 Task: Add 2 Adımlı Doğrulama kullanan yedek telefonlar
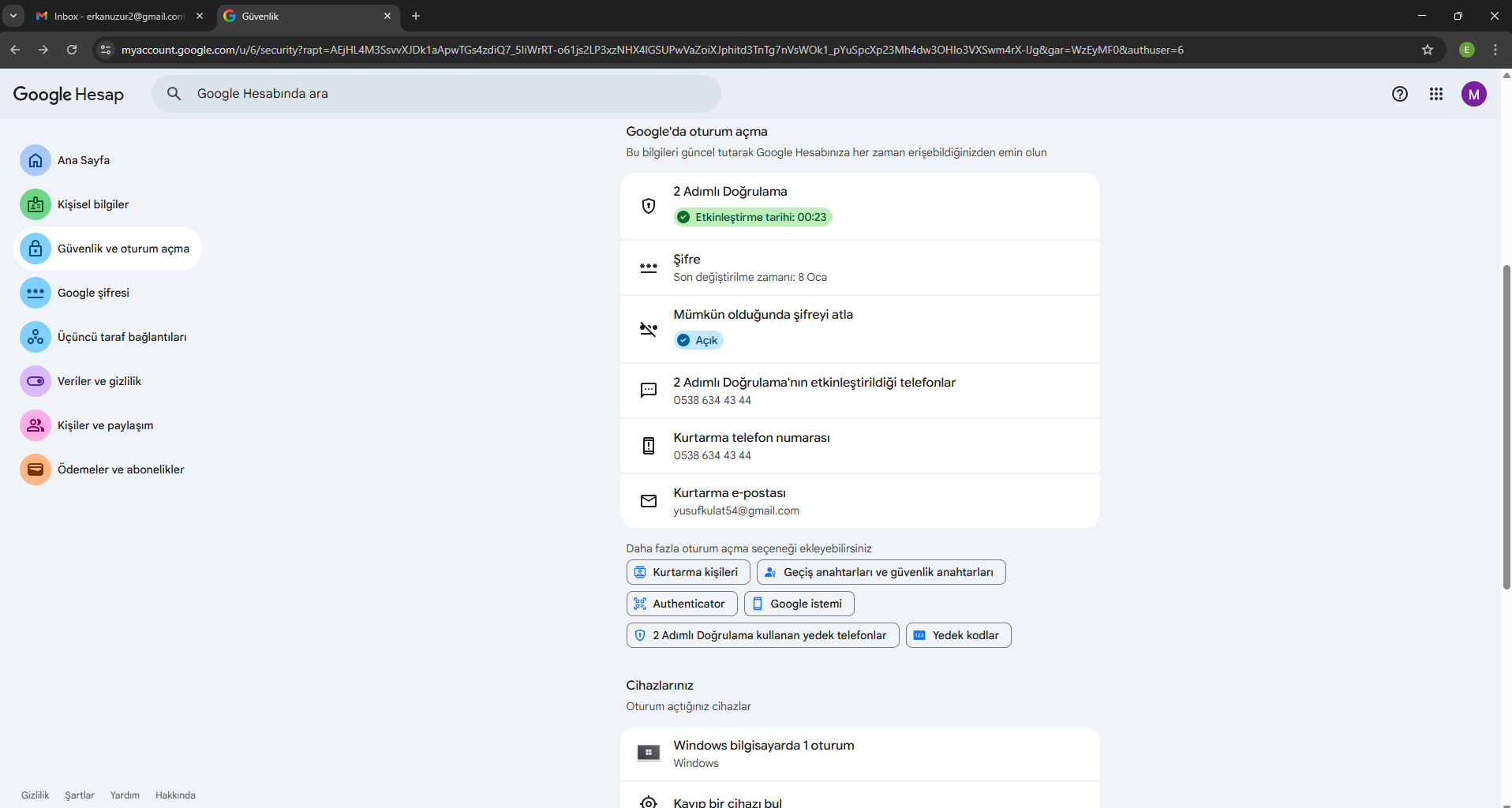click(x=763, y=635)
